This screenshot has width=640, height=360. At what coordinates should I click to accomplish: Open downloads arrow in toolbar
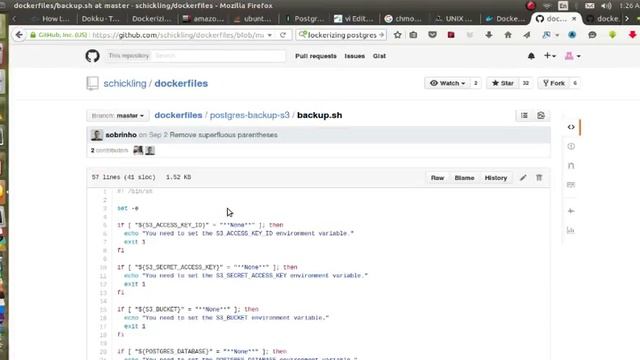click(x=489, y=35)
